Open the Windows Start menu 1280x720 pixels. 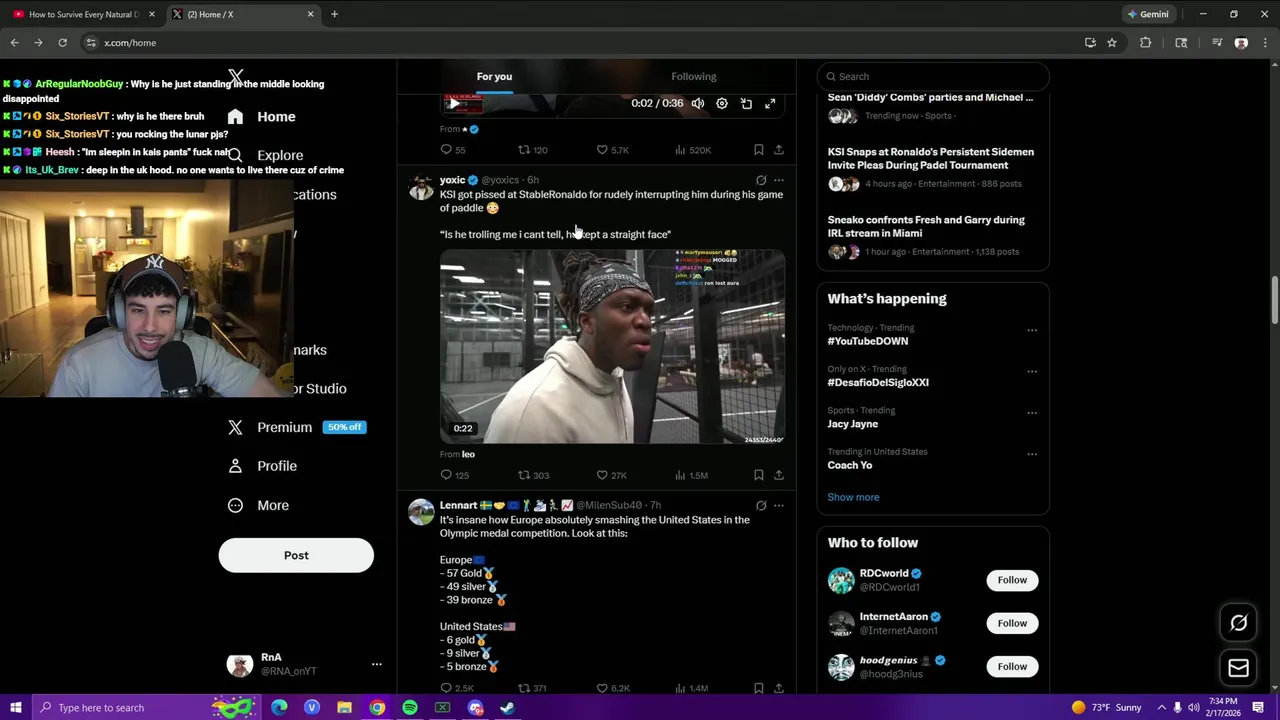coord(15,708)
